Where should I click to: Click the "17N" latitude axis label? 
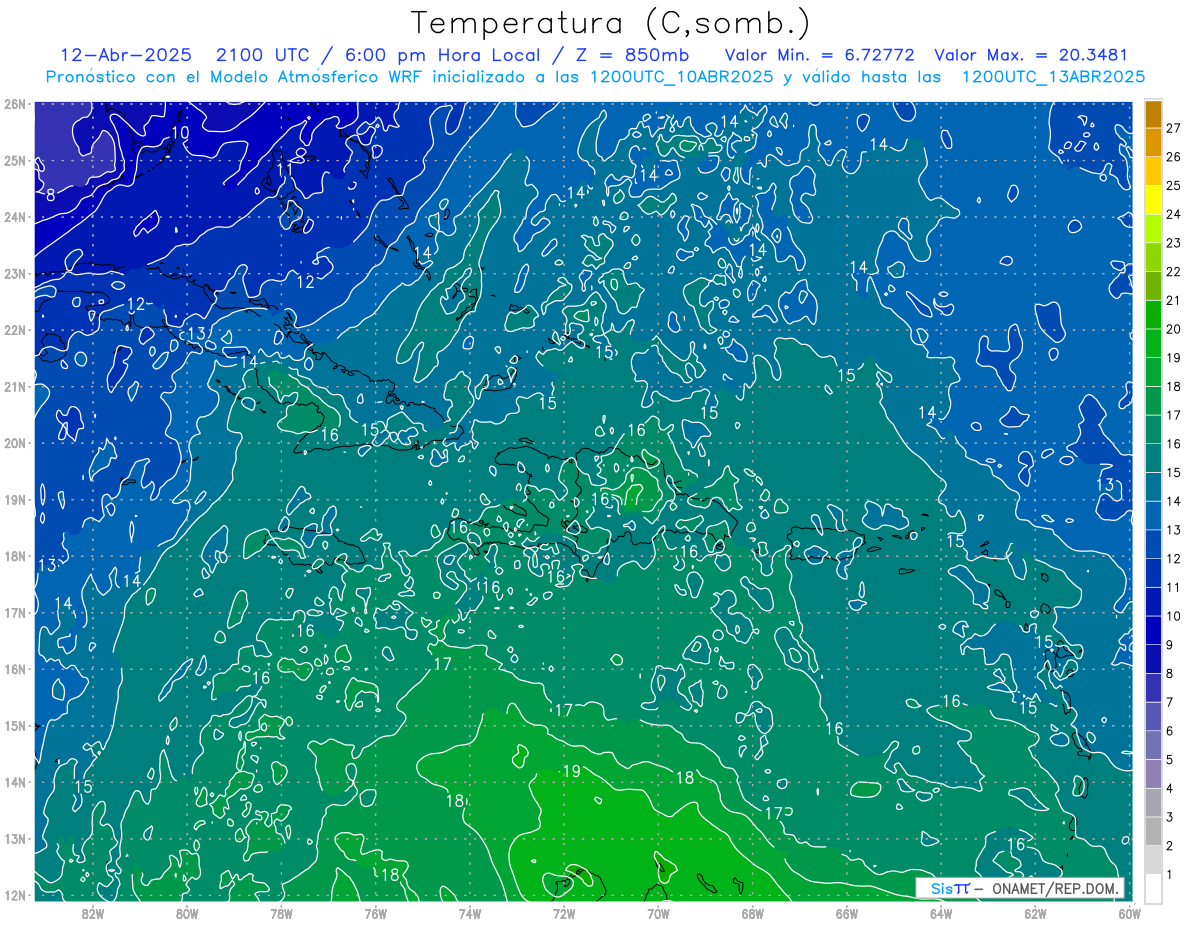tap(15, 613)
